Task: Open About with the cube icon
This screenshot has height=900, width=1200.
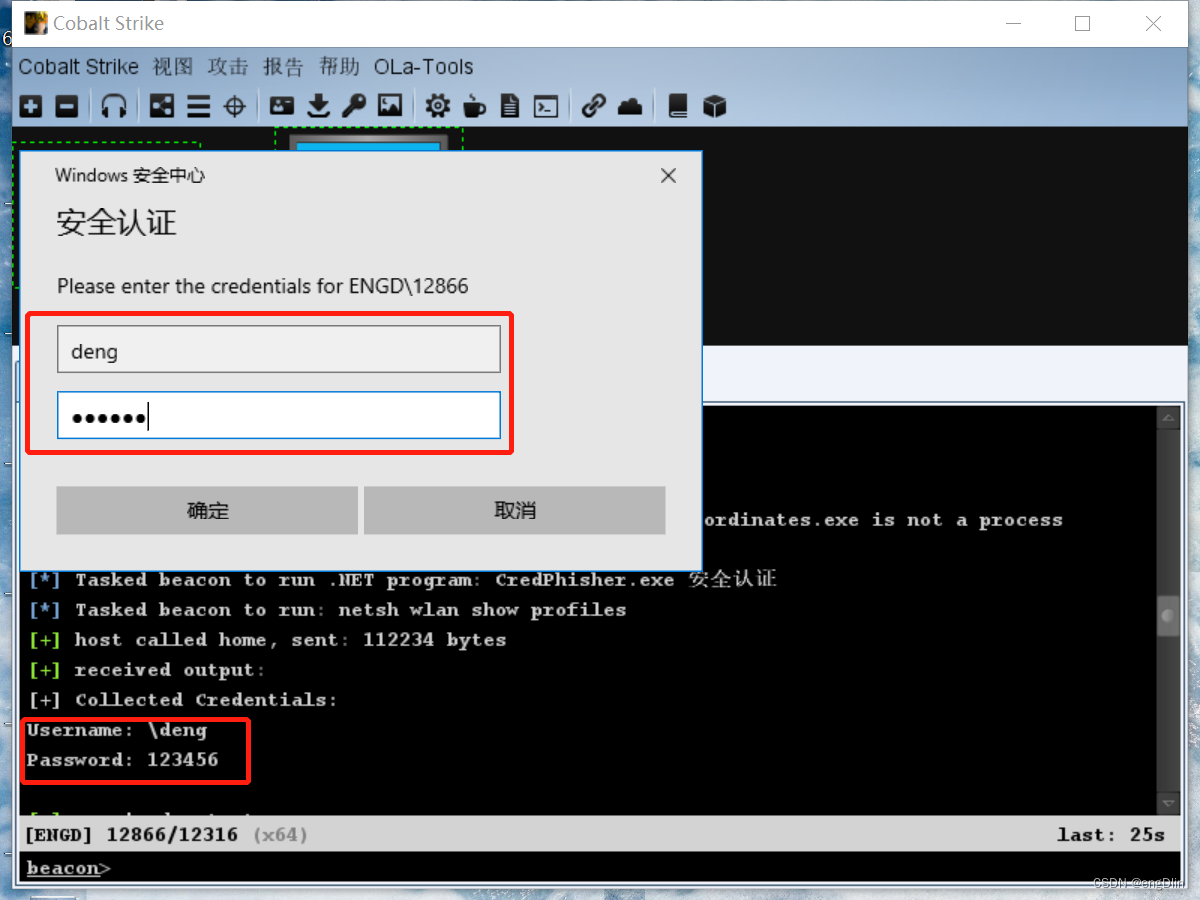Action: (714, 106)
